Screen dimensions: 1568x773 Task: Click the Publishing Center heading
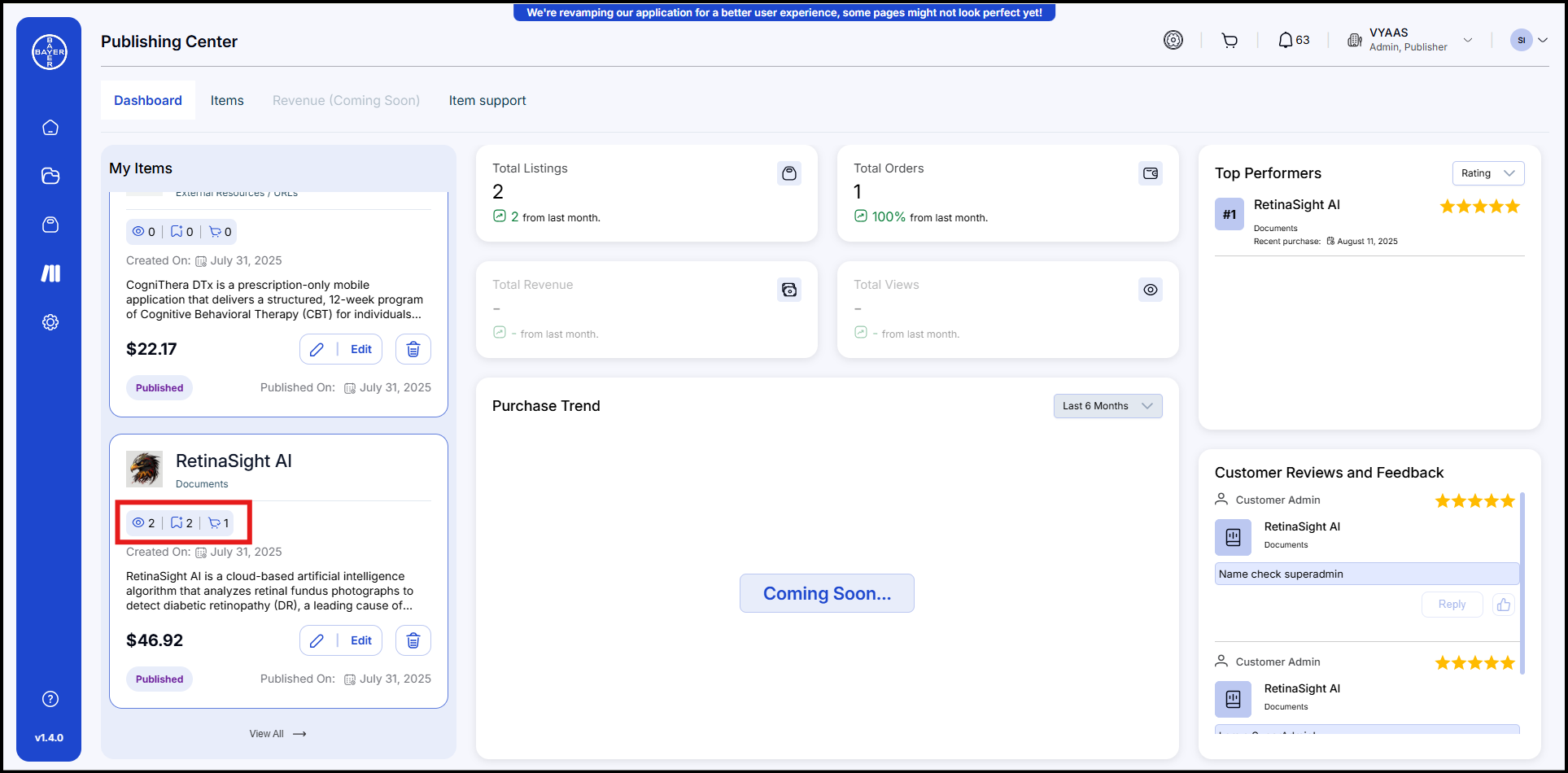[169, 41]
